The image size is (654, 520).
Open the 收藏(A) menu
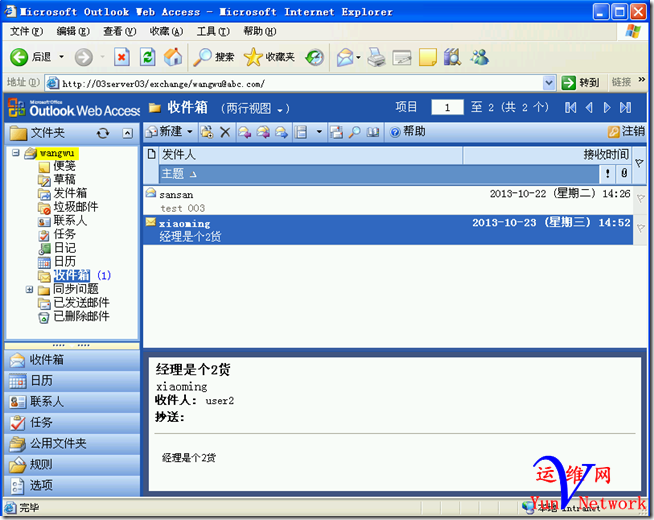[166, 31]
